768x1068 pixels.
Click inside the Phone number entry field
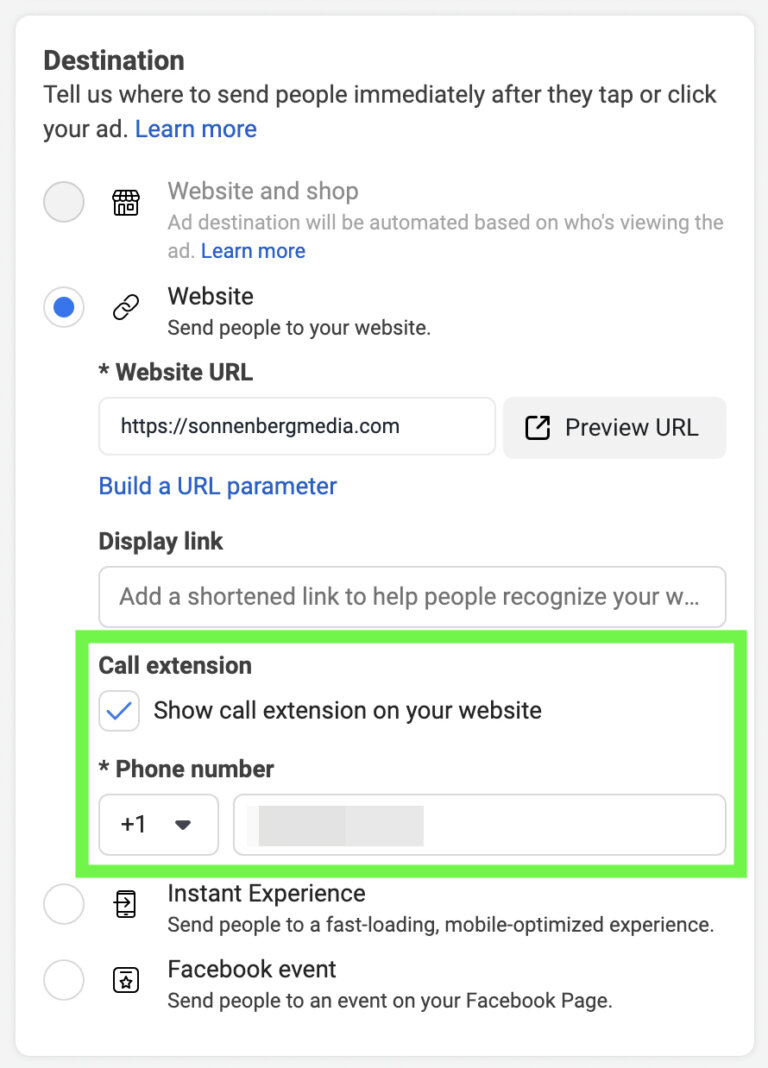(480, 824)
